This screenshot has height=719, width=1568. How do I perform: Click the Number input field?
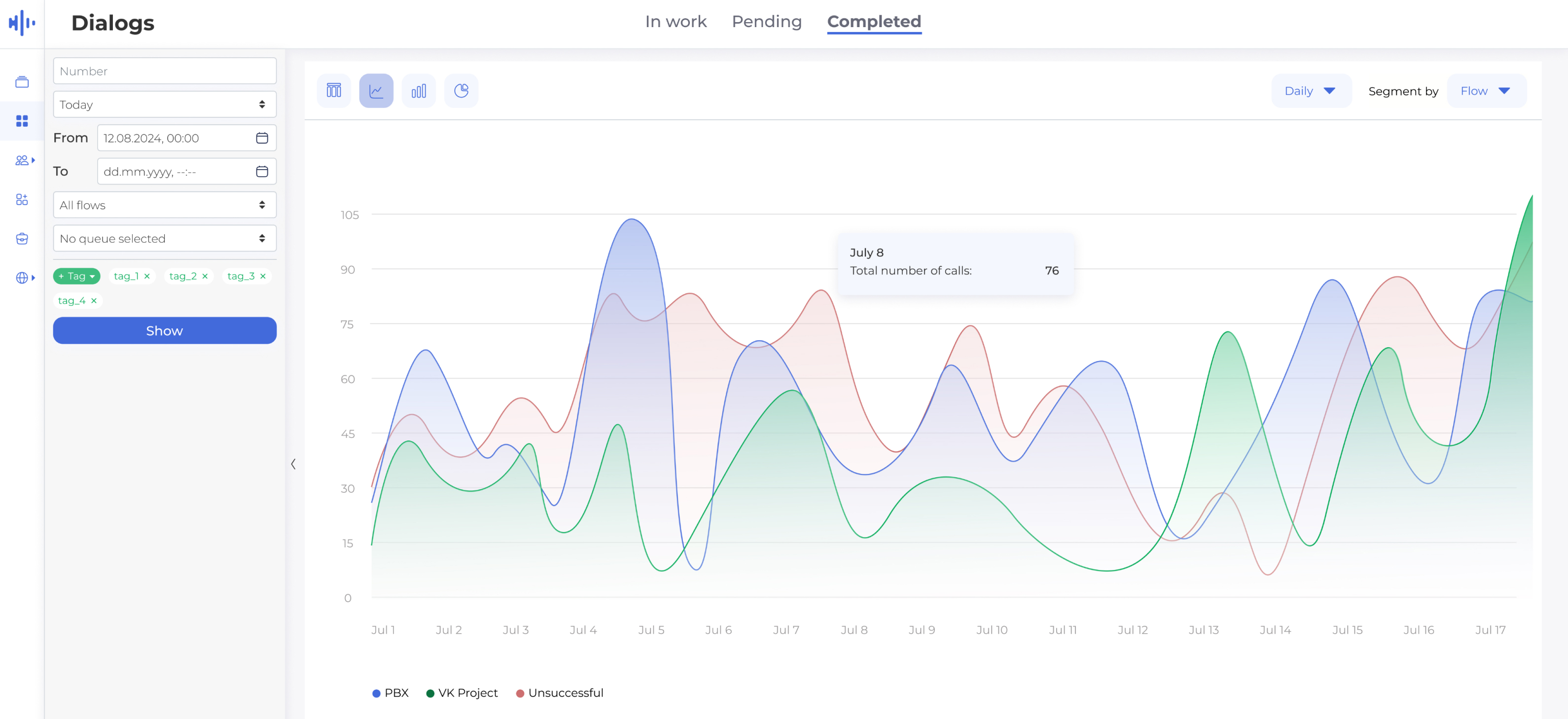coord(164,71)
